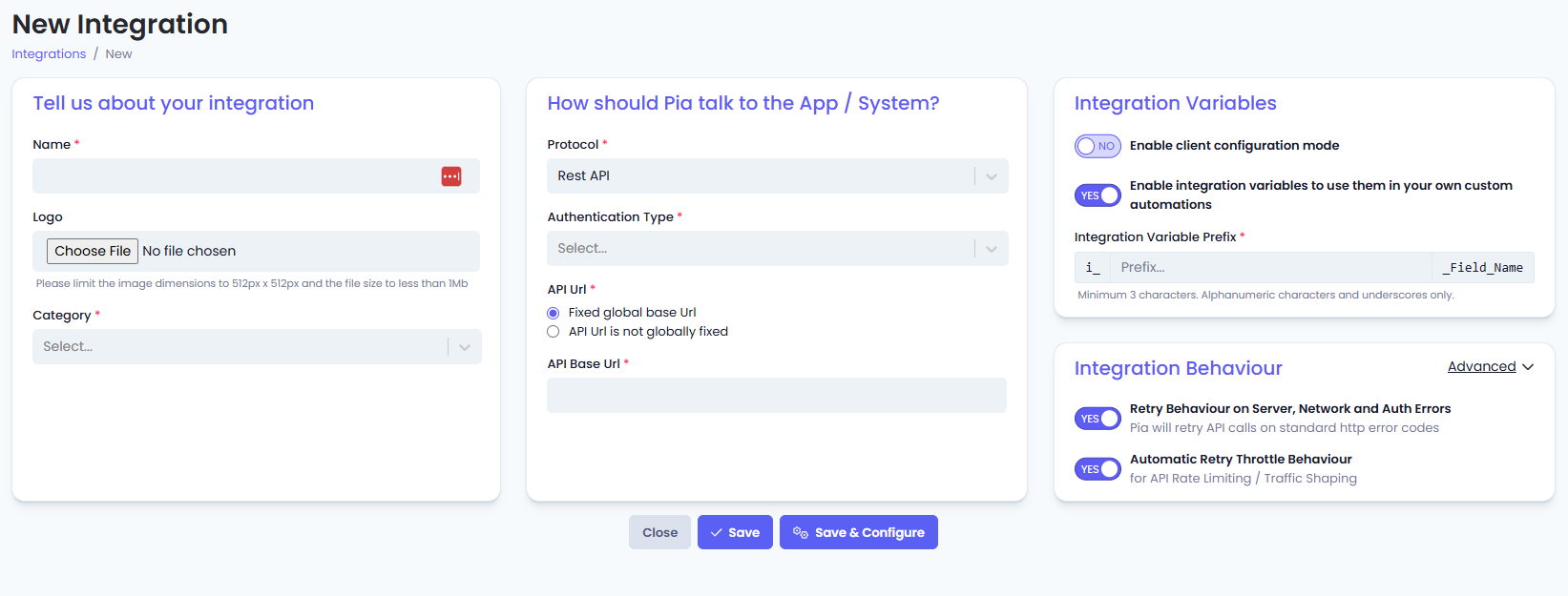Click the checkmark icon on the Save button

pos(716,533)
